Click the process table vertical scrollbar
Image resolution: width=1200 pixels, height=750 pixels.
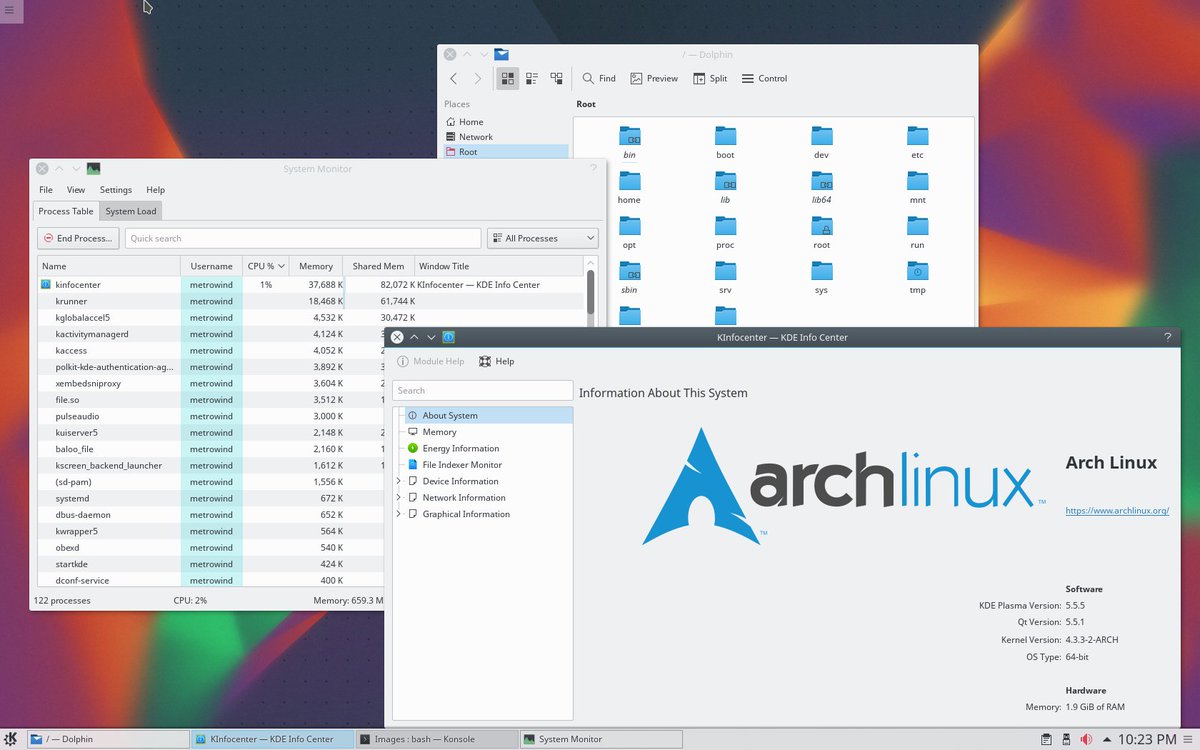click(590, 292)
